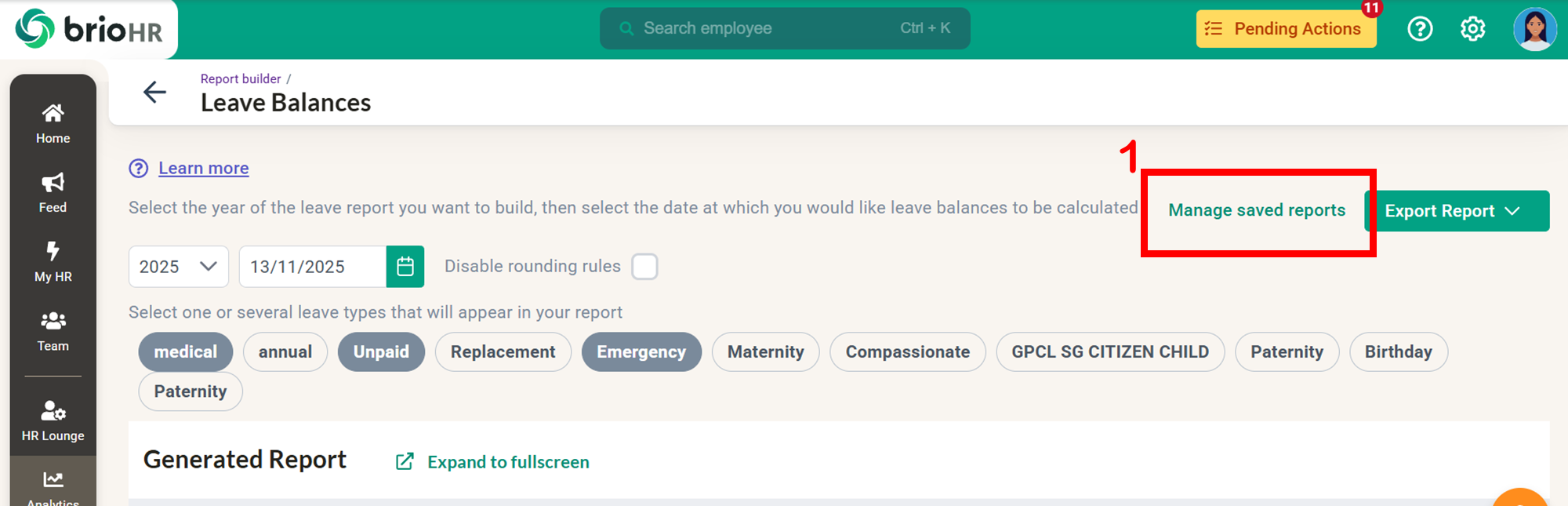1568x506 pixels.
Task: Click the Report builder breadcrumb
Action: pos(240,79)
